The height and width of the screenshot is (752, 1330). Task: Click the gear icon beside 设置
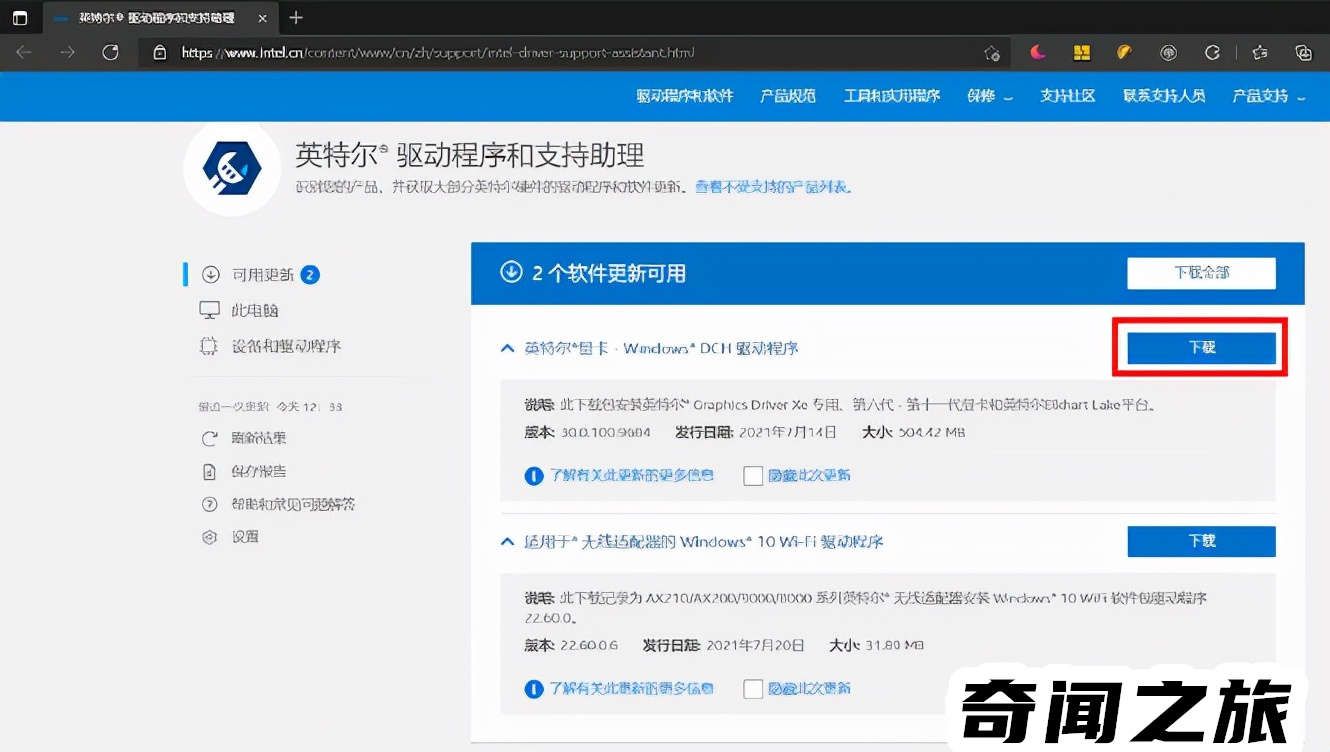[x=210, y=537]
